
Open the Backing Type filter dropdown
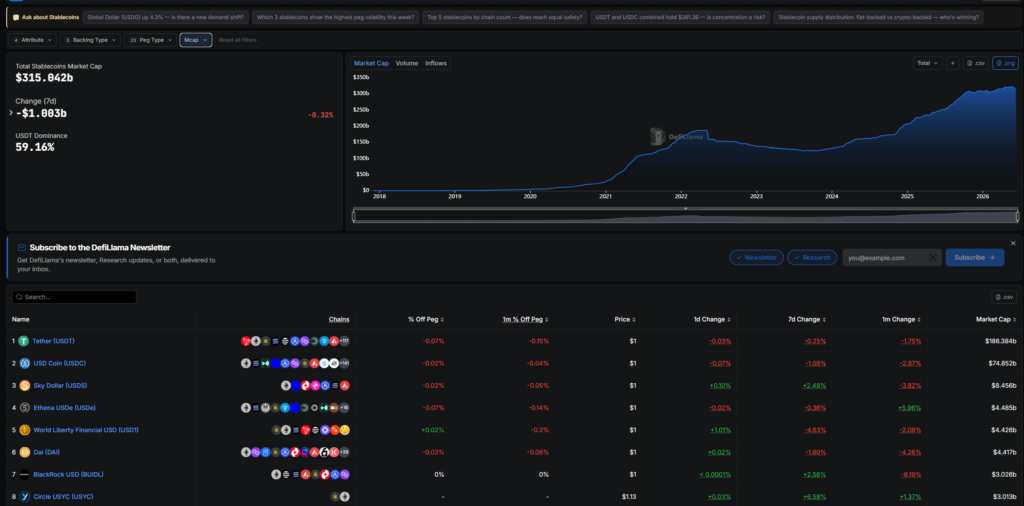point(90,40)
